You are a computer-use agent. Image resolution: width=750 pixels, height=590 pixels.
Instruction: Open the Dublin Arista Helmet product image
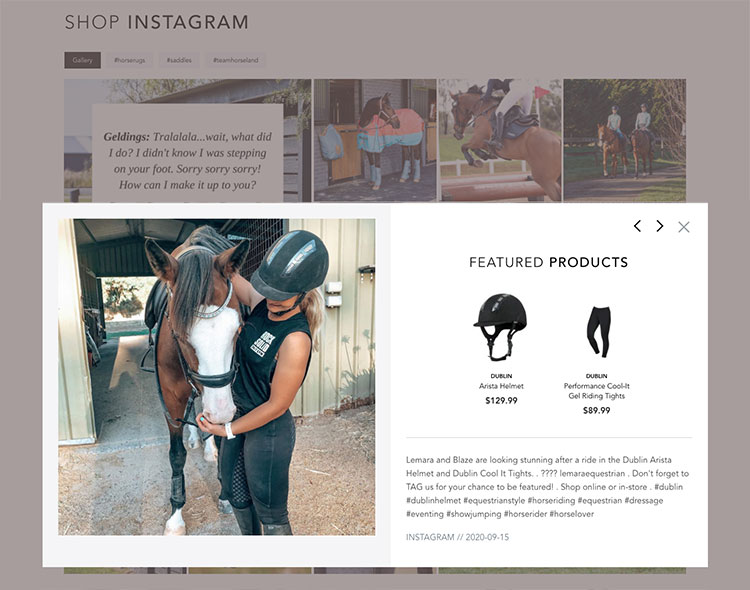click(501, 326)
